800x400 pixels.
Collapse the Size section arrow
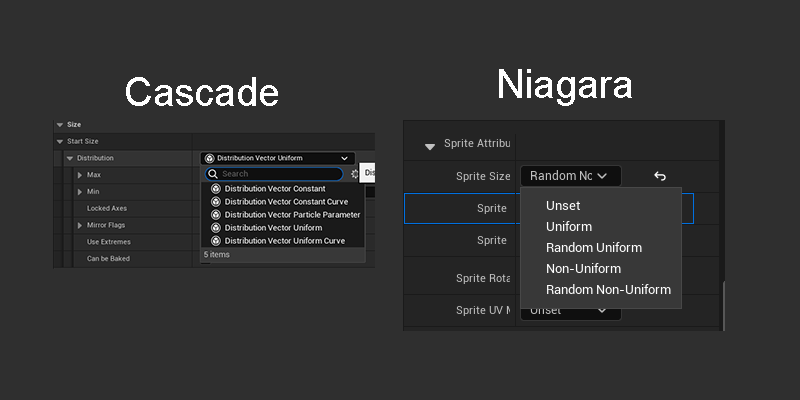click(60, 124)
